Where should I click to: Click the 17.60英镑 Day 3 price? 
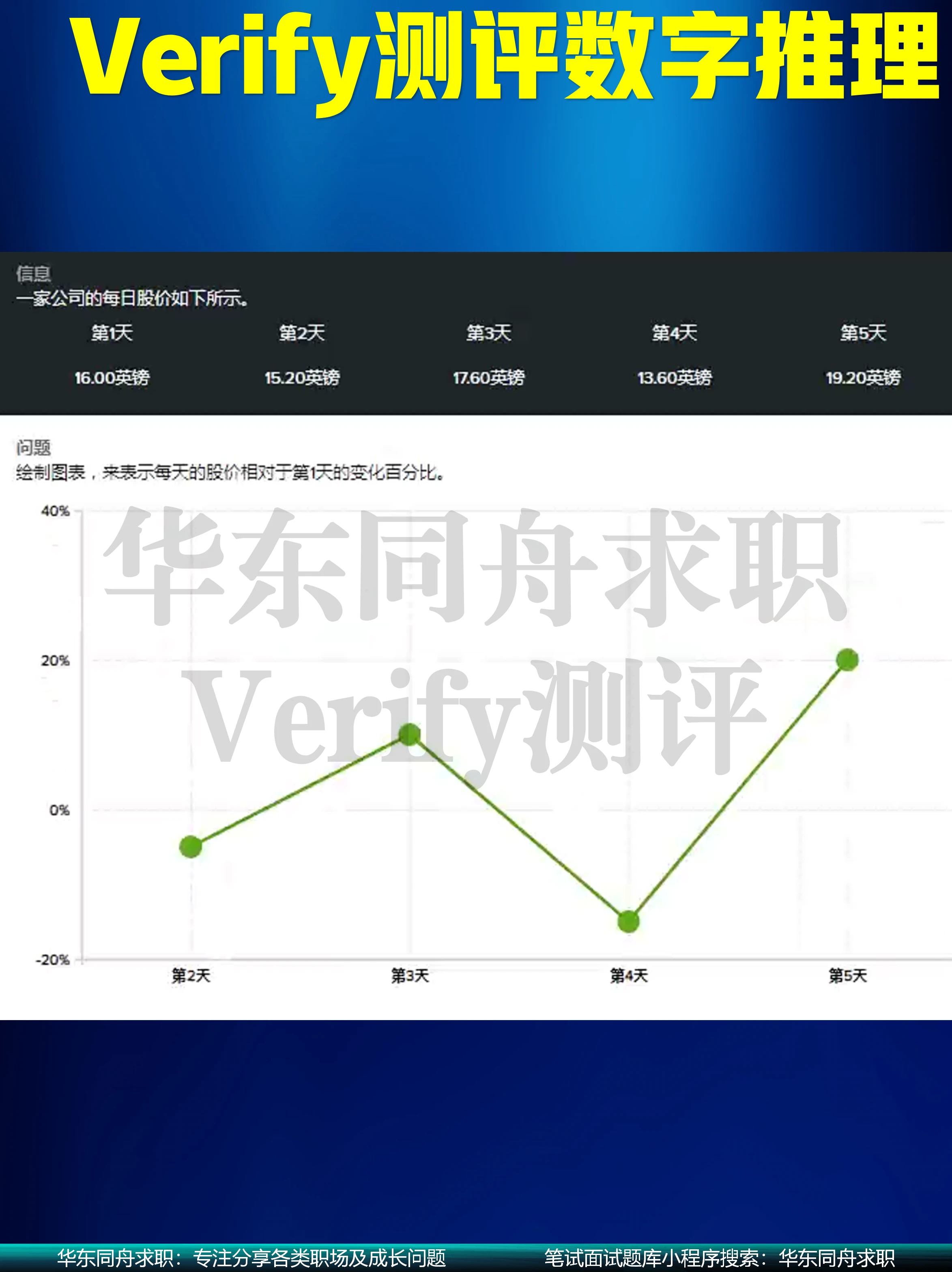pos(488,378)
